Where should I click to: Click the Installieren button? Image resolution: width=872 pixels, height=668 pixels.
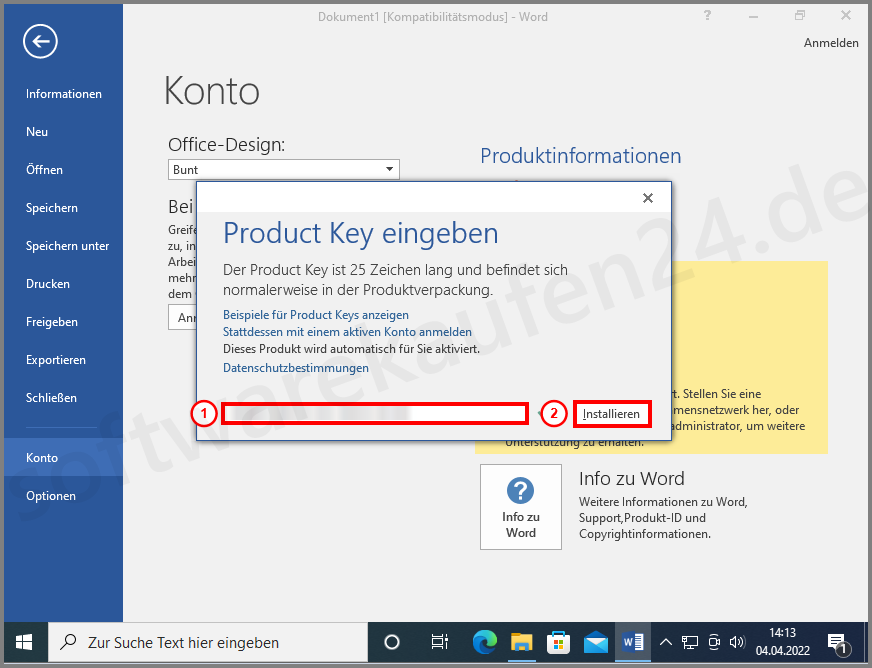[611, 413]
